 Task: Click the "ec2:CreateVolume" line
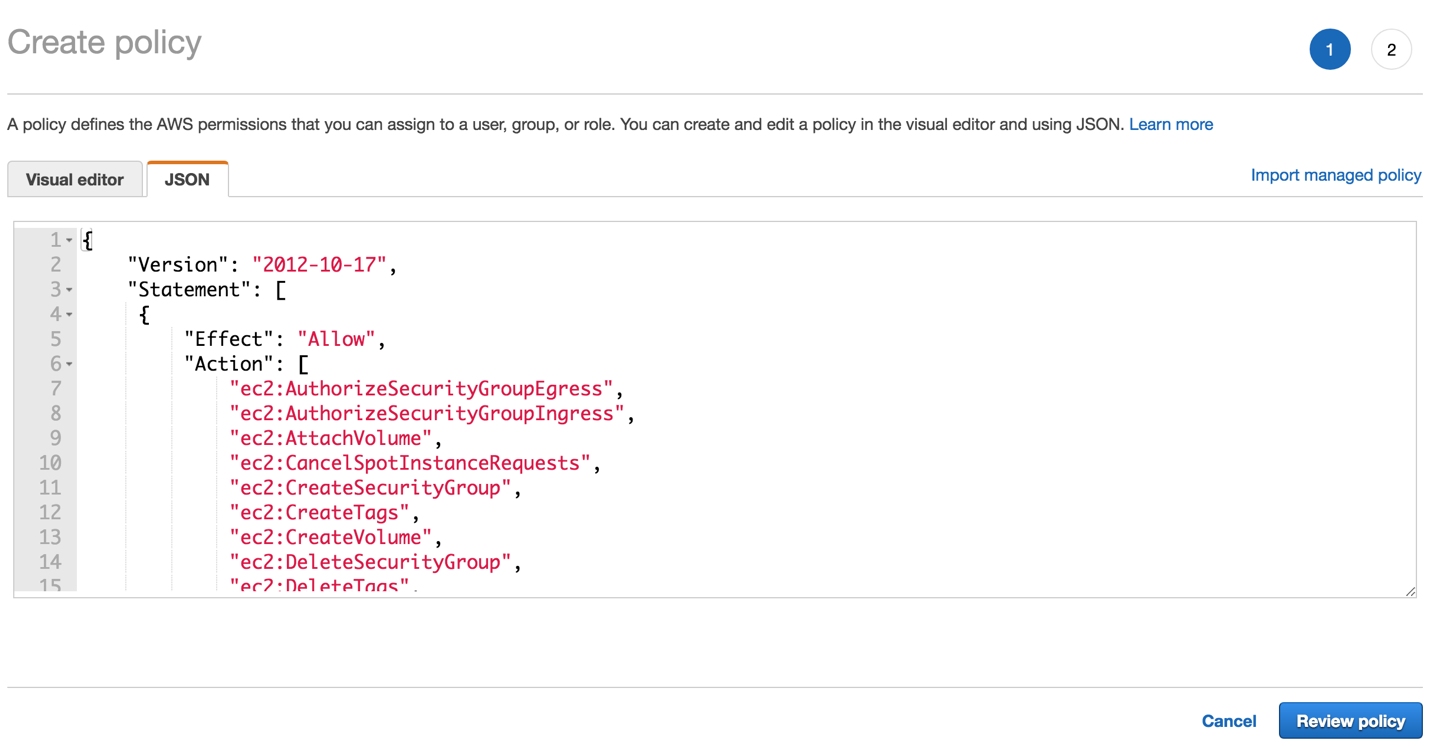331,537
